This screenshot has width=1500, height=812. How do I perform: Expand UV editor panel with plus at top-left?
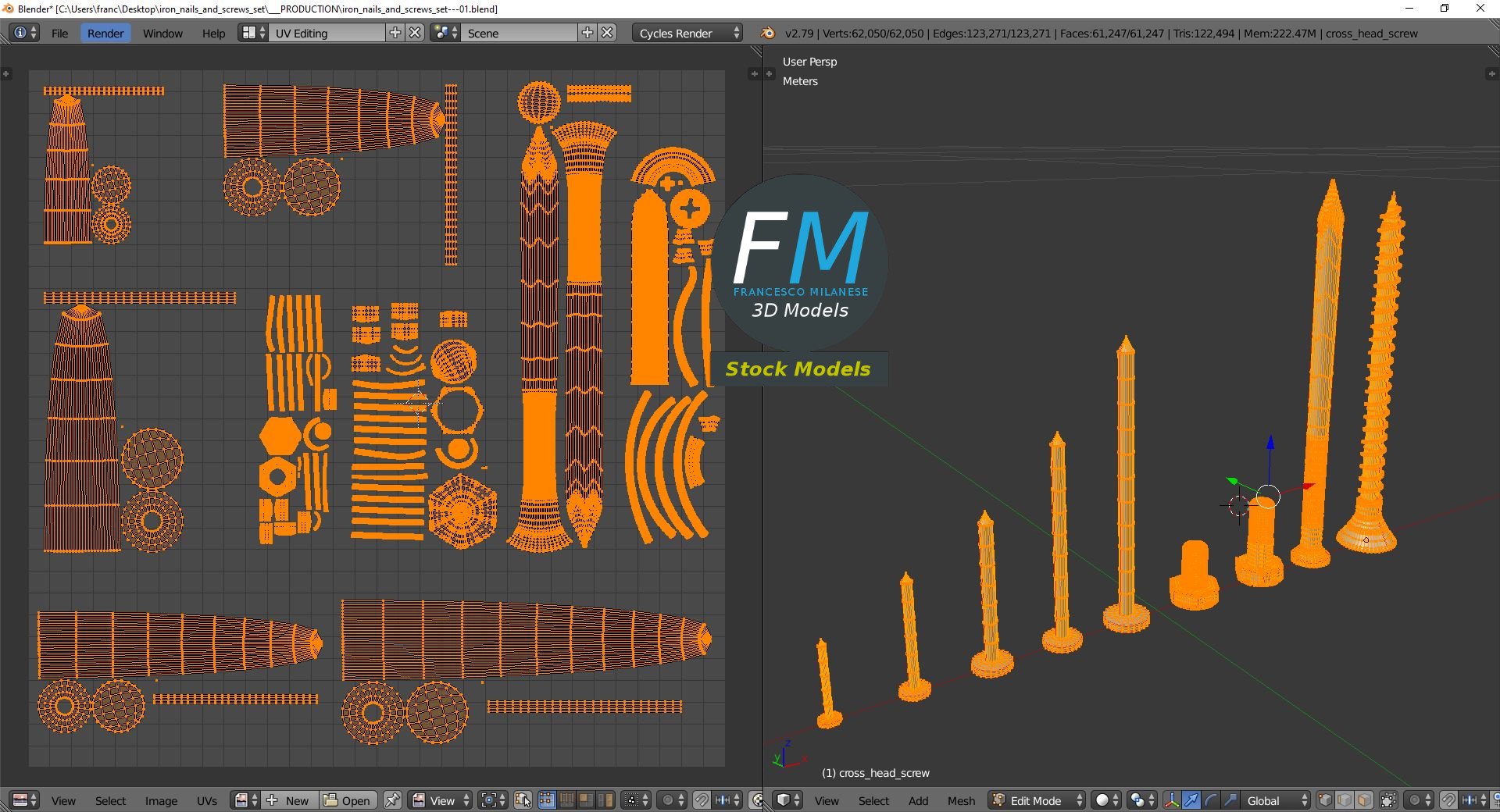pyautogui.click(x=5, y=73)
